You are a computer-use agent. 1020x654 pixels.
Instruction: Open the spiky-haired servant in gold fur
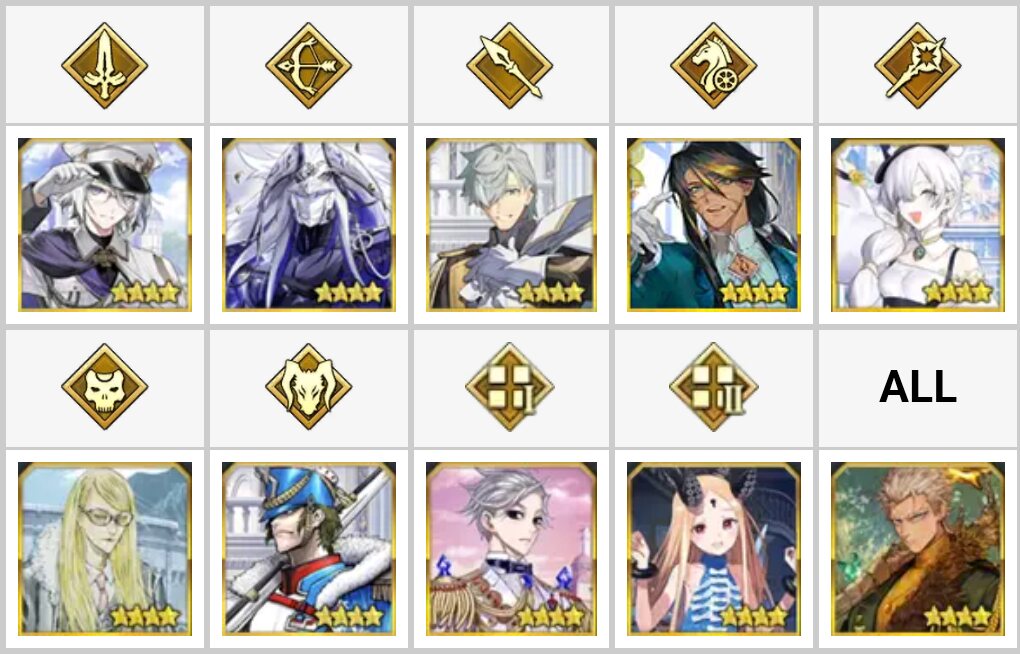click(x=918, y=549)
